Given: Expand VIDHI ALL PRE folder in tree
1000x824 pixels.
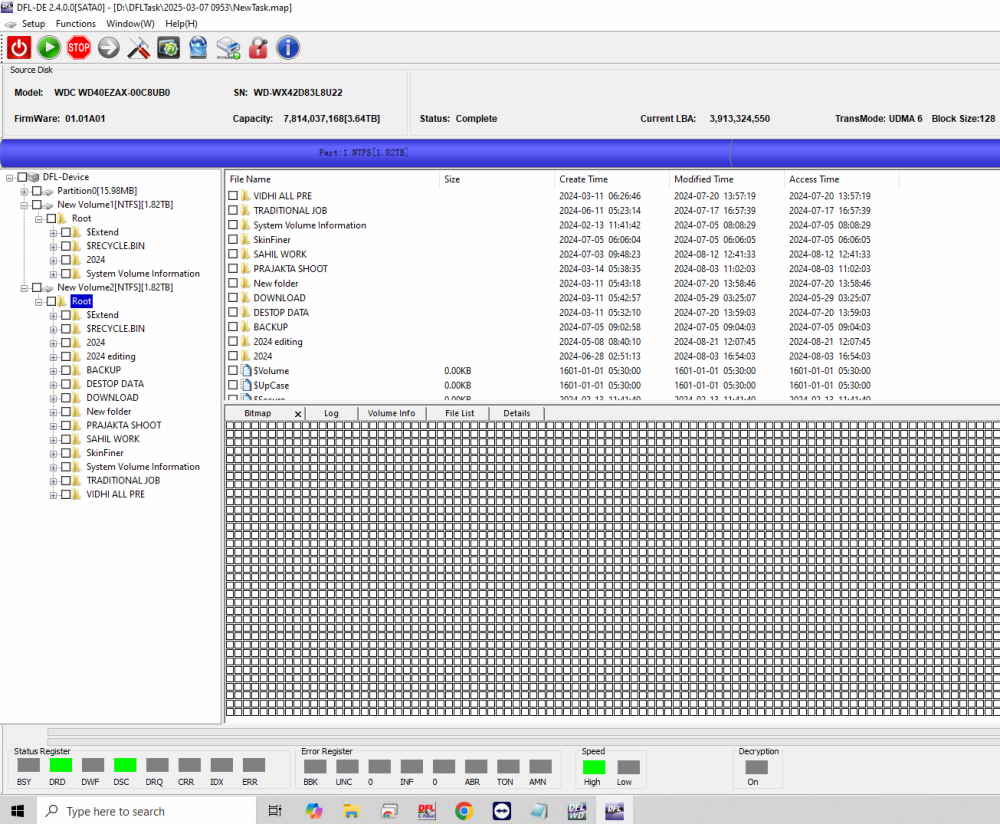Looking at the screenshot, I should point(54,495).
